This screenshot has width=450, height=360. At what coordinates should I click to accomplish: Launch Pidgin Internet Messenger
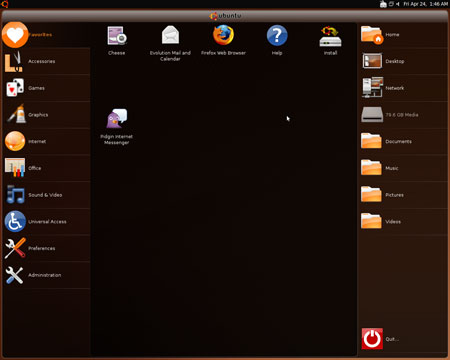[x=117, y=127]
